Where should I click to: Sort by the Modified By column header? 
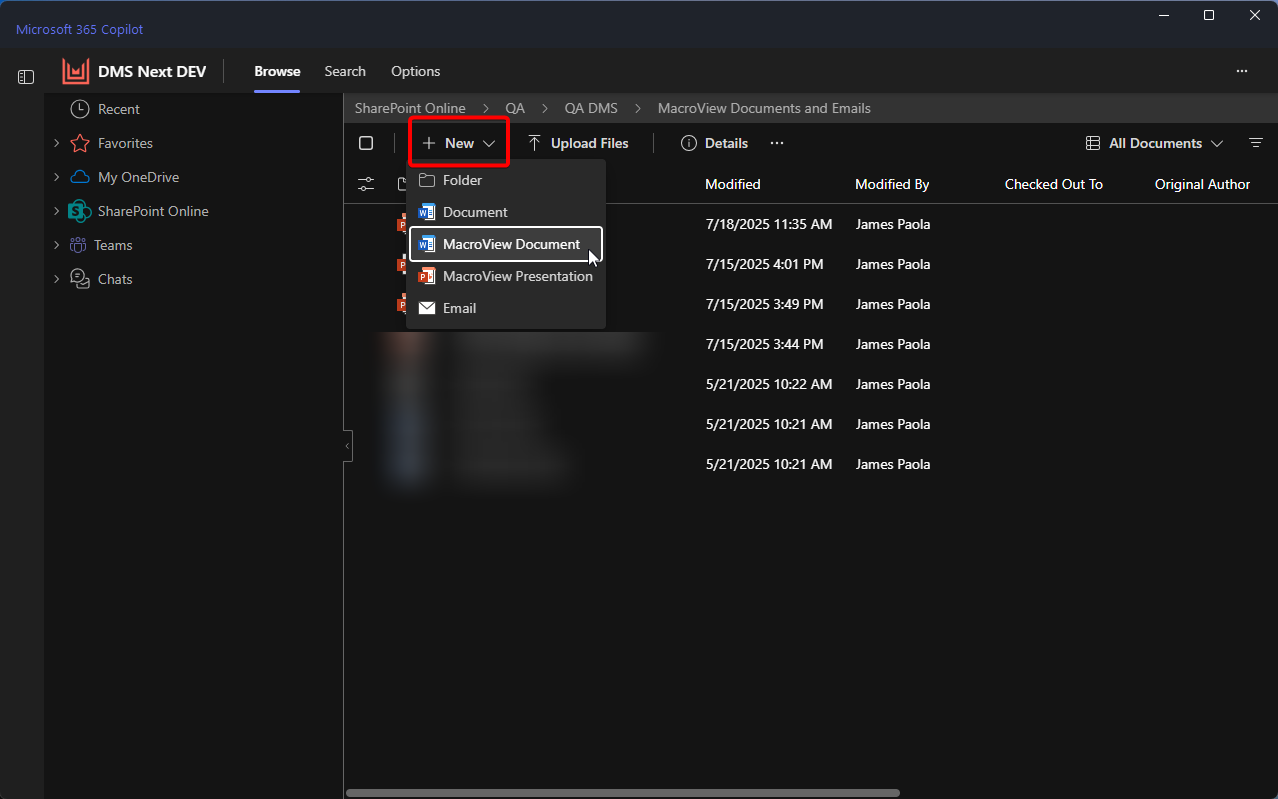tap(892, 184)
